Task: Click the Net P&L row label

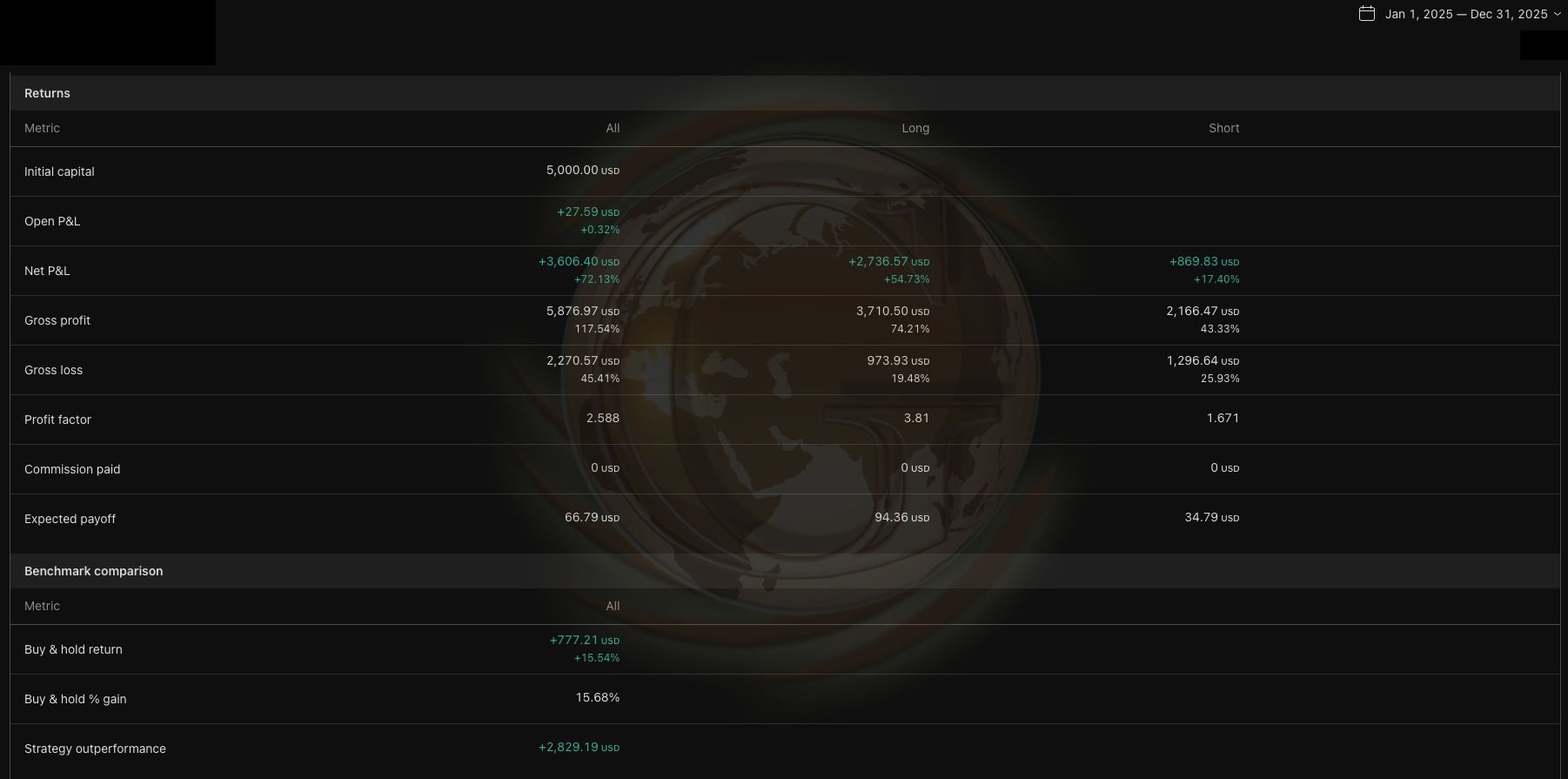Action: click(47, 271)
